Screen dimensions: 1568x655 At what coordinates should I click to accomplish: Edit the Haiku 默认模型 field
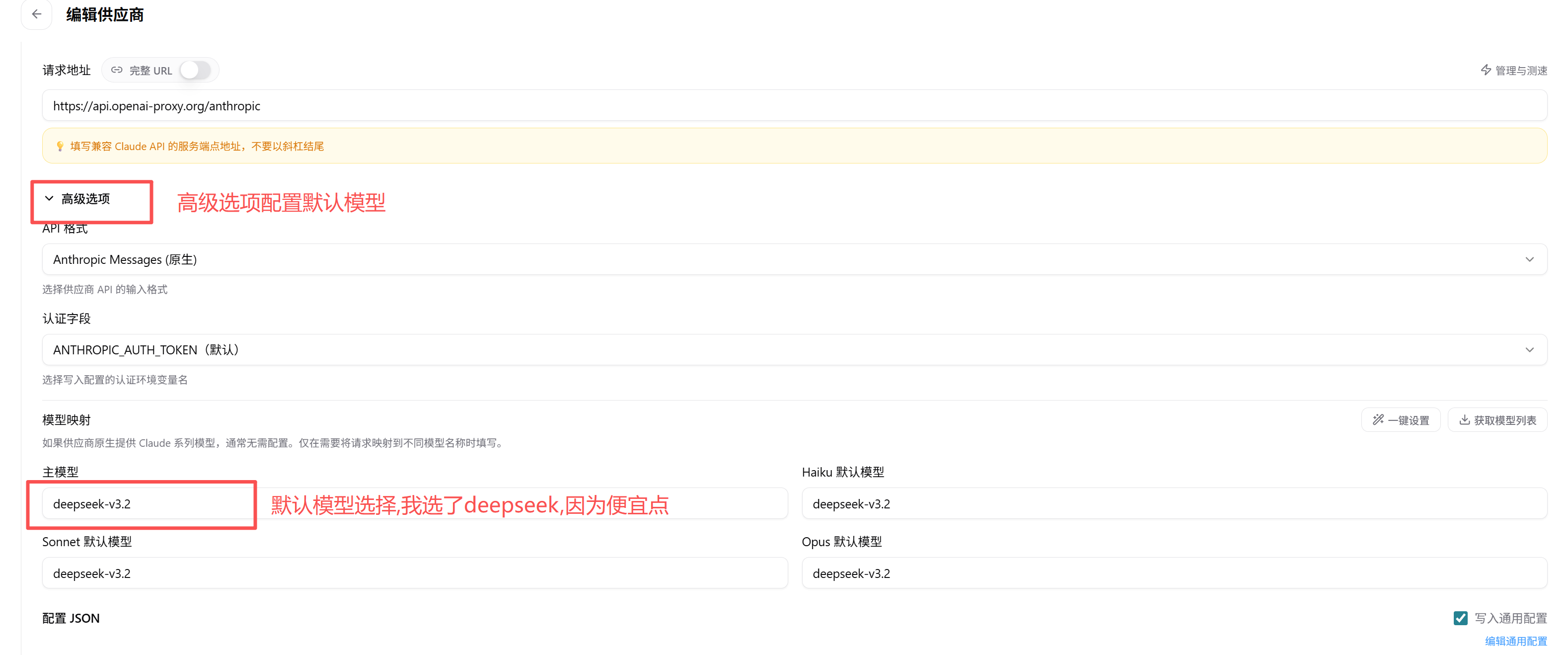click(1174, 504)
